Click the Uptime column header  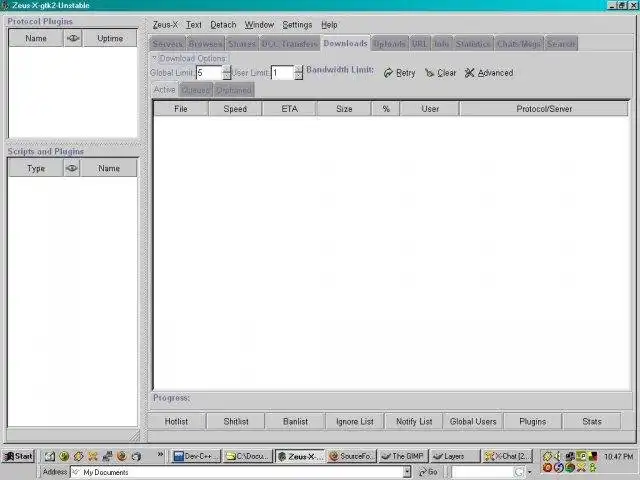coord(110,38)
